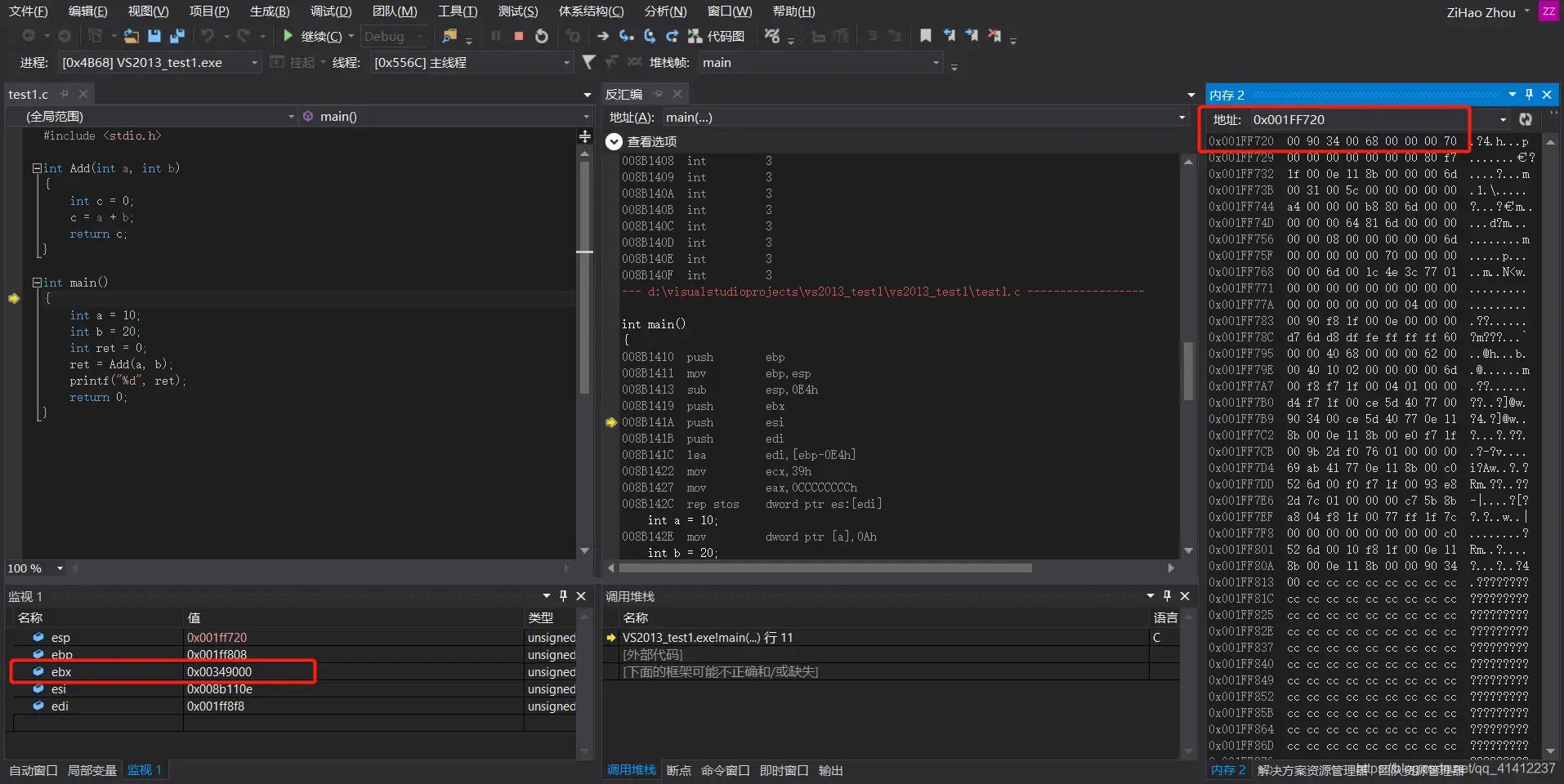Click the disassembly vertical scrollbar thumb

(x=1188, y=372)
